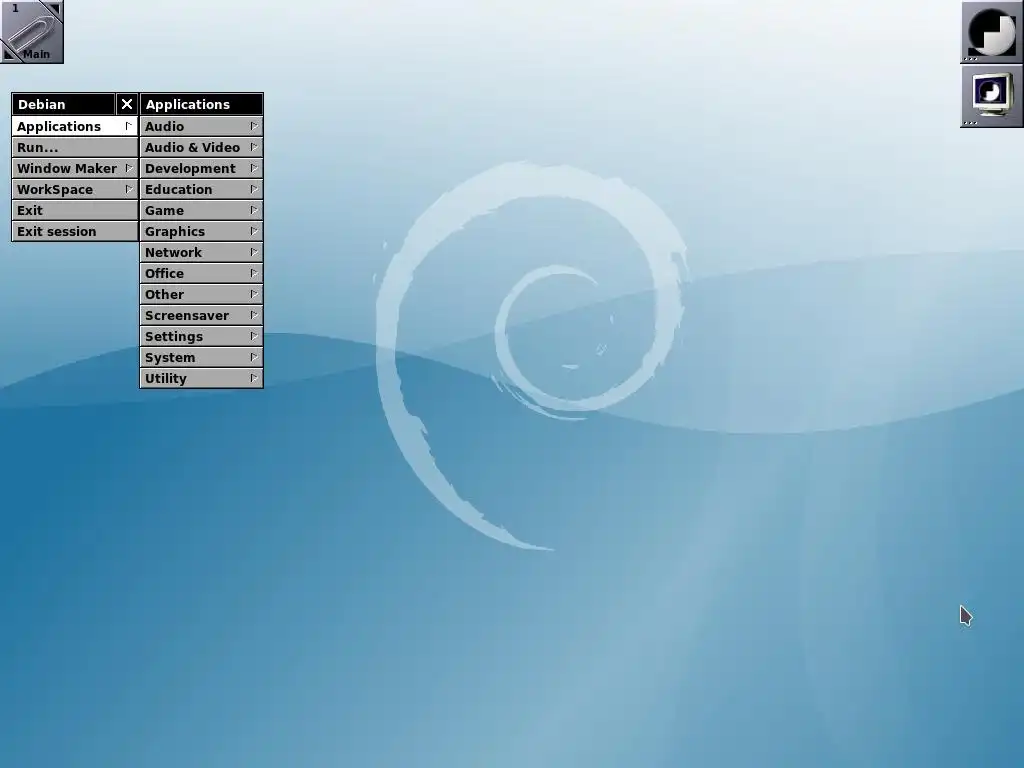The image size is (1024, 768).
Task: Open the Graphics category
Action: [x=201, y=231]
